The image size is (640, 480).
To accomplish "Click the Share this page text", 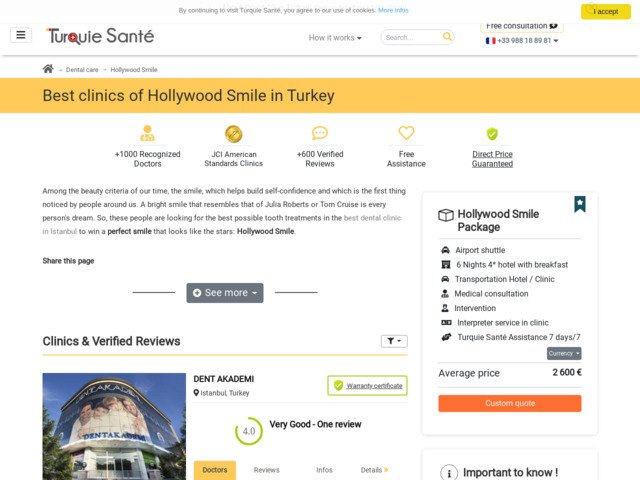I will pos(68,261).
